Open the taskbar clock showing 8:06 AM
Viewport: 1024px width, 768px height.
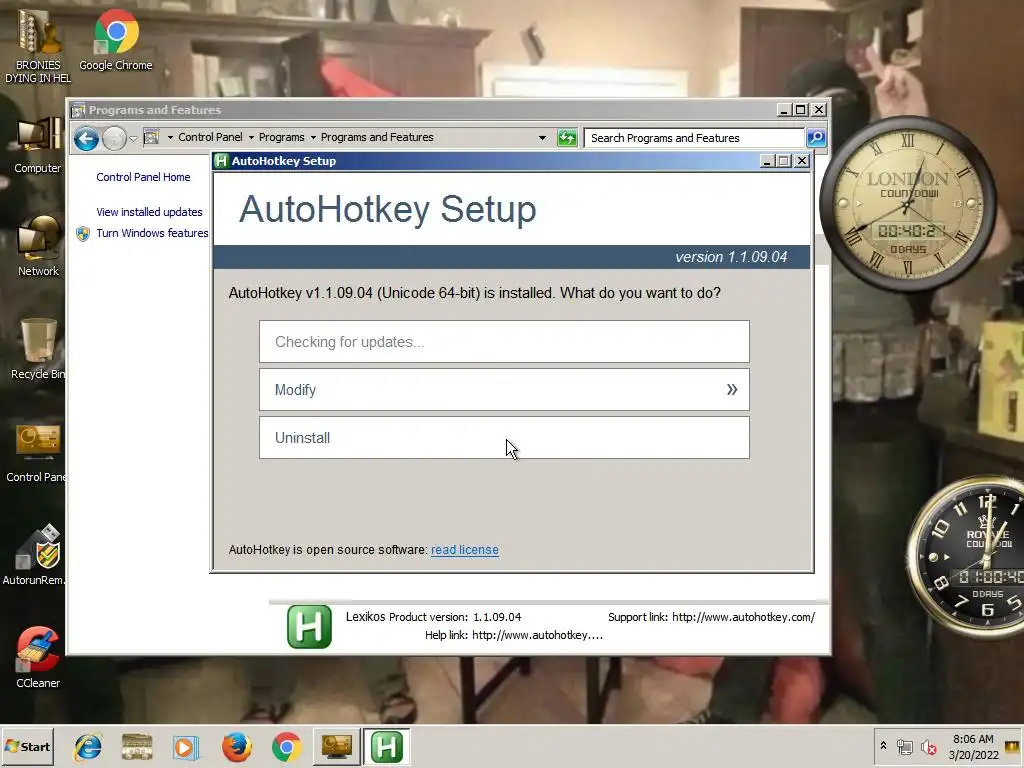click(973, 747)
